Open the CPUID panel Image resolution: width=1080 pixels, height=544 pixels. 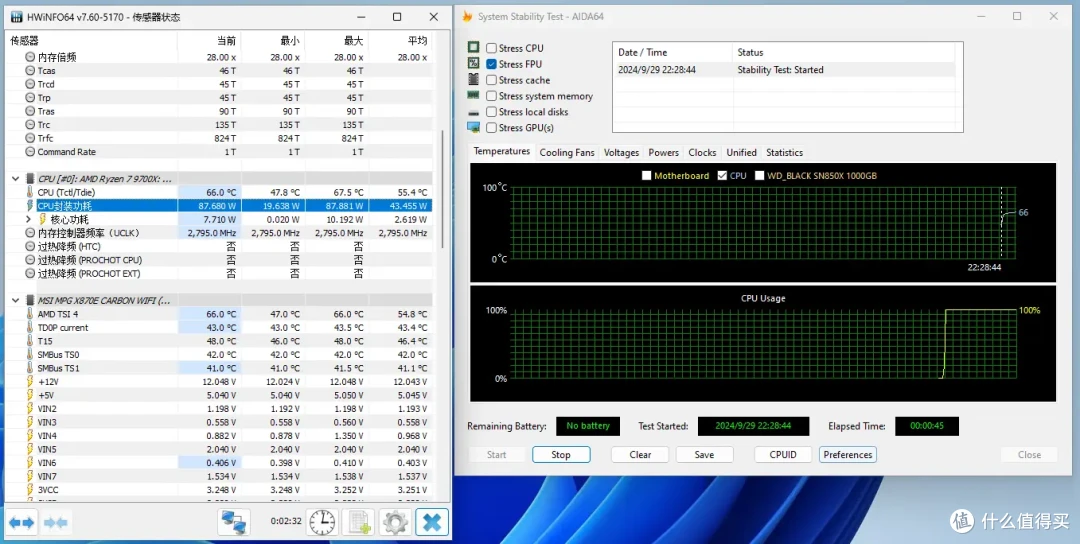[782, 454]
